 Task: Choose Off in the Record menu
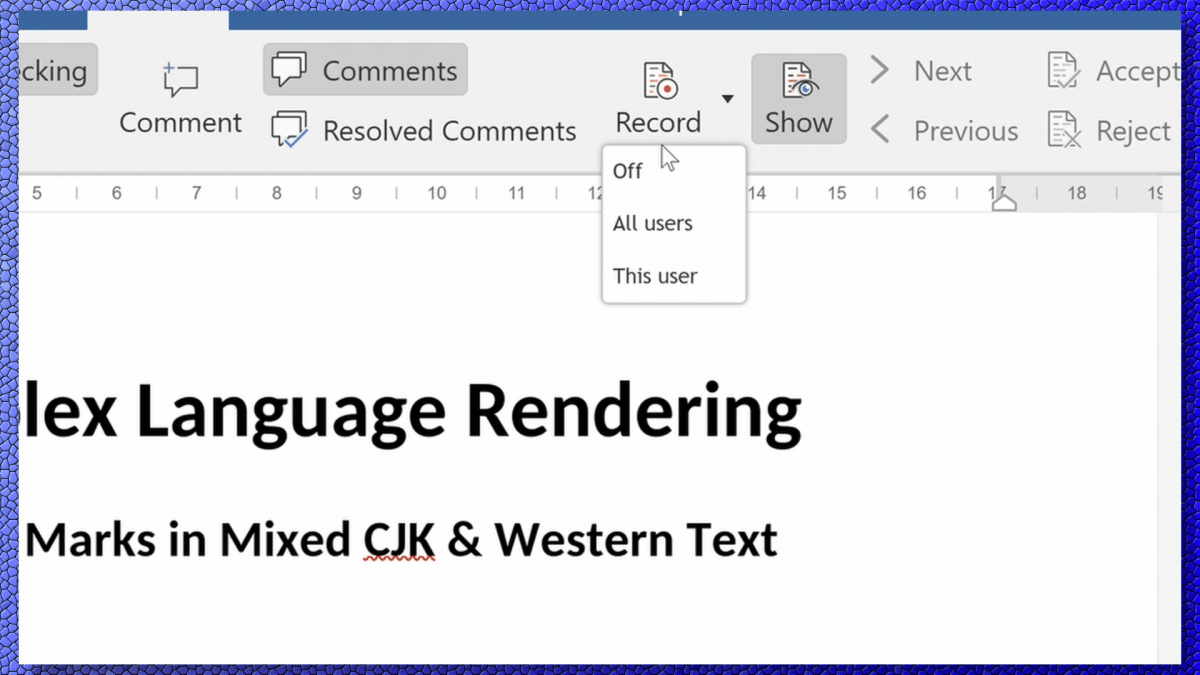628,171
